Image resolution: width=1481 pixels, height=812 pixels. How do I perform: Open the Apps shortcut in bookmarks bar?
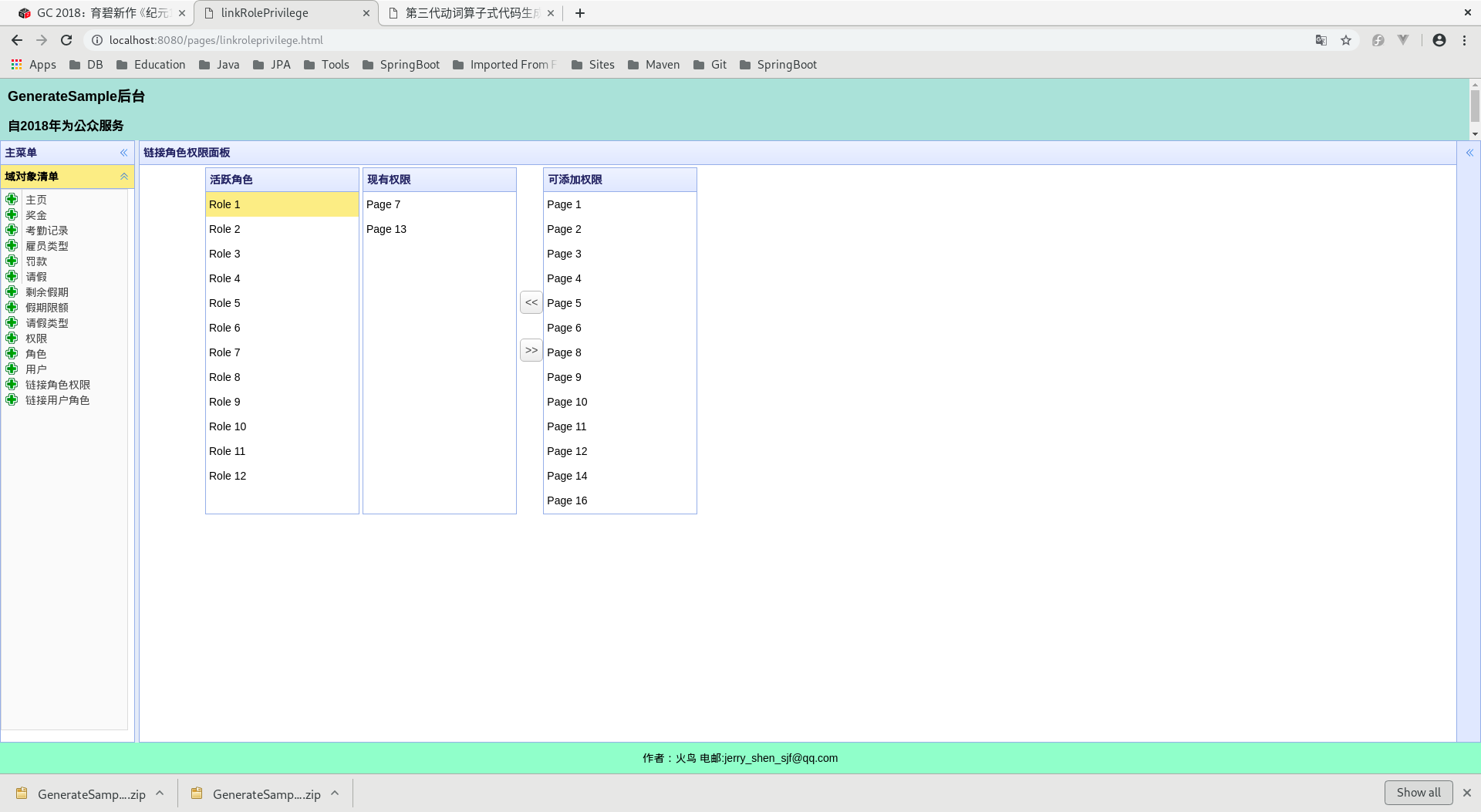point(34,65)
